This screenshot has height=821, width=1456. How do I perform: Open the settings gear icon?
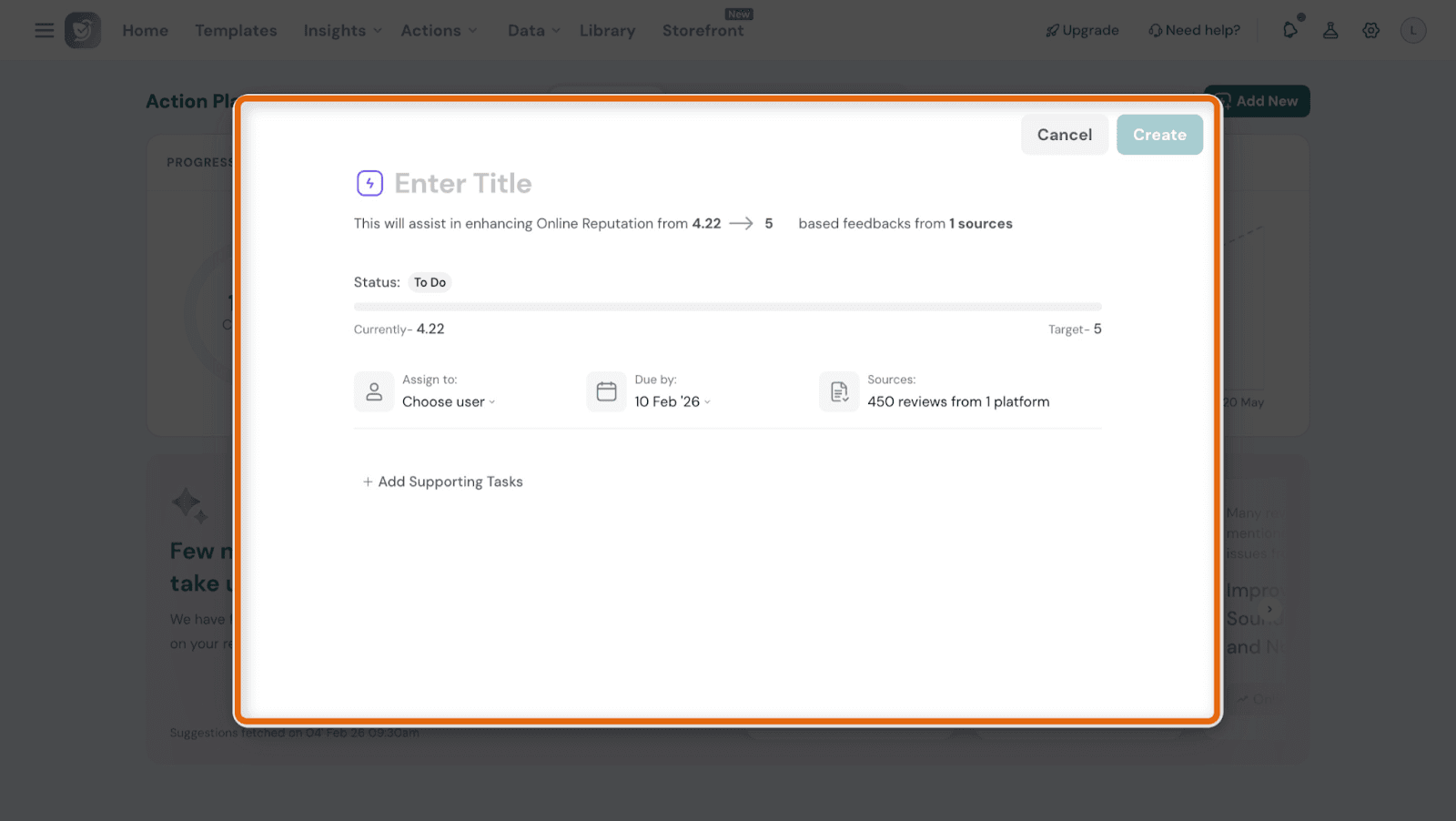[1370, 30]
